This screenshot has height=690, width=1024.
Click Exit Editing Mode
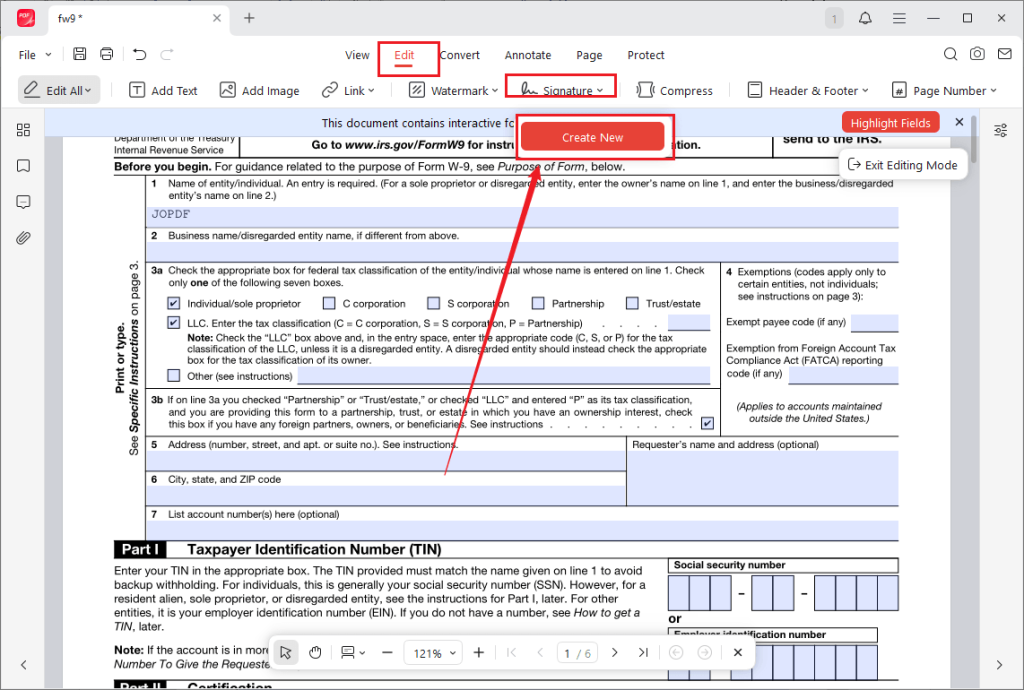903,165
